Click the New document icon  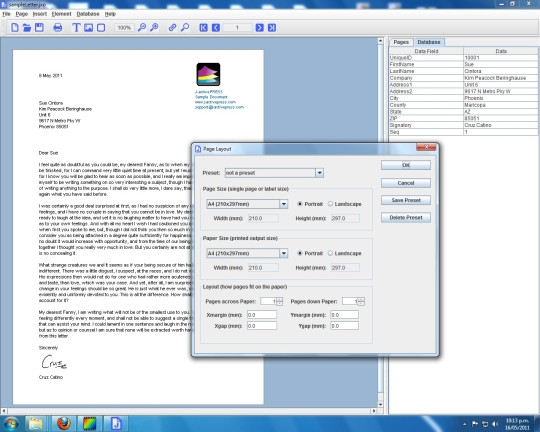point(15,28)
